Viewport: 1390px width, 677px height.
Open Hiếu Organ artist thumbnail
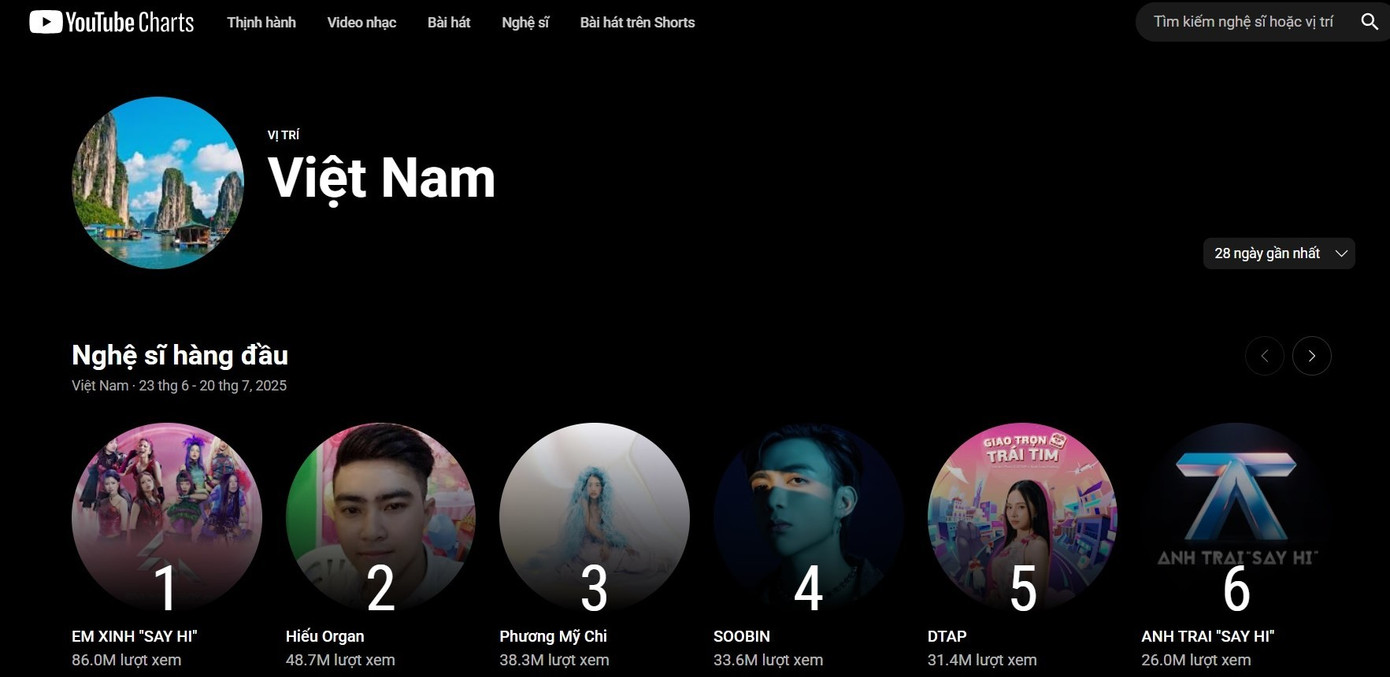pos(380,517)
